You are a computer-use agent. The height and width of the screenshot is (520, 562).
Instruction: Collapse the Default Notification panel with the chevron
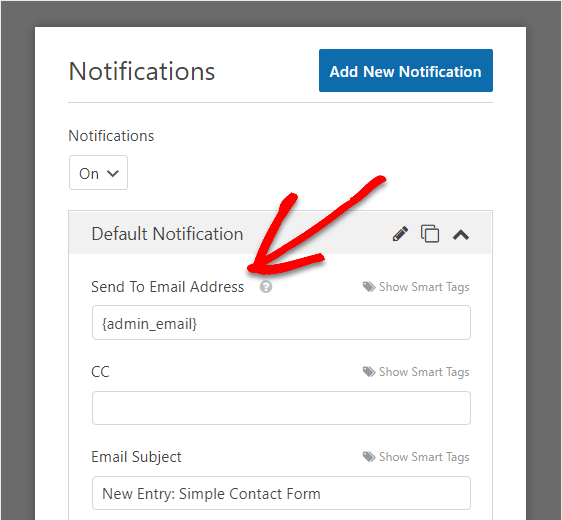[461, 235]
